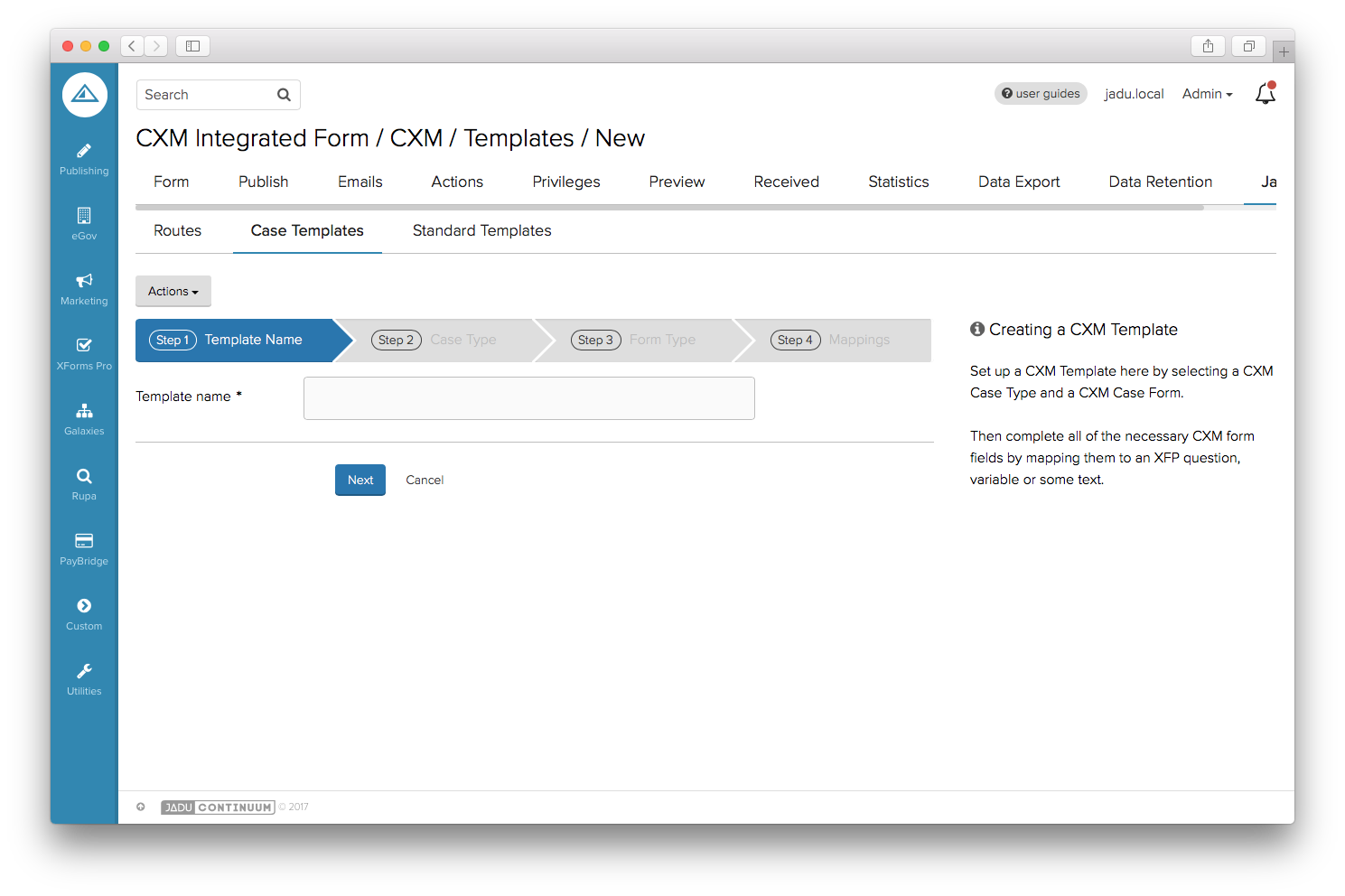Open the user guides help link

tap(1041, 94)
